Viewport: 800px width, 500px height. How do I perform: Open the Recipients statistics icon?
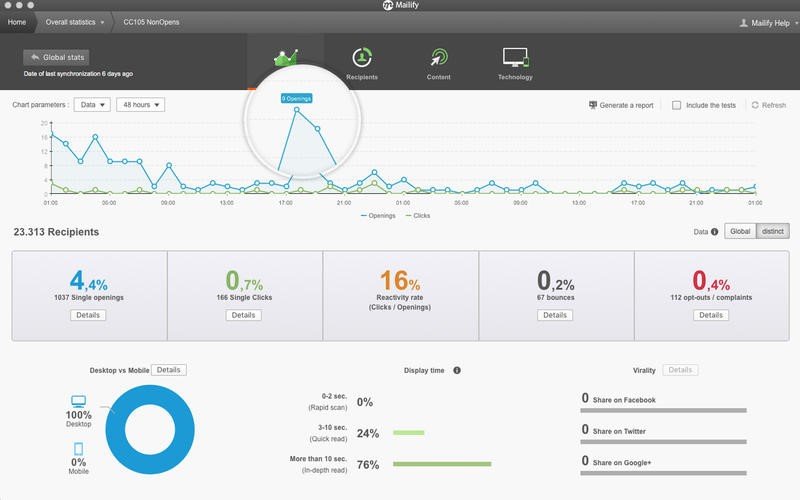(x=362, y=57)
